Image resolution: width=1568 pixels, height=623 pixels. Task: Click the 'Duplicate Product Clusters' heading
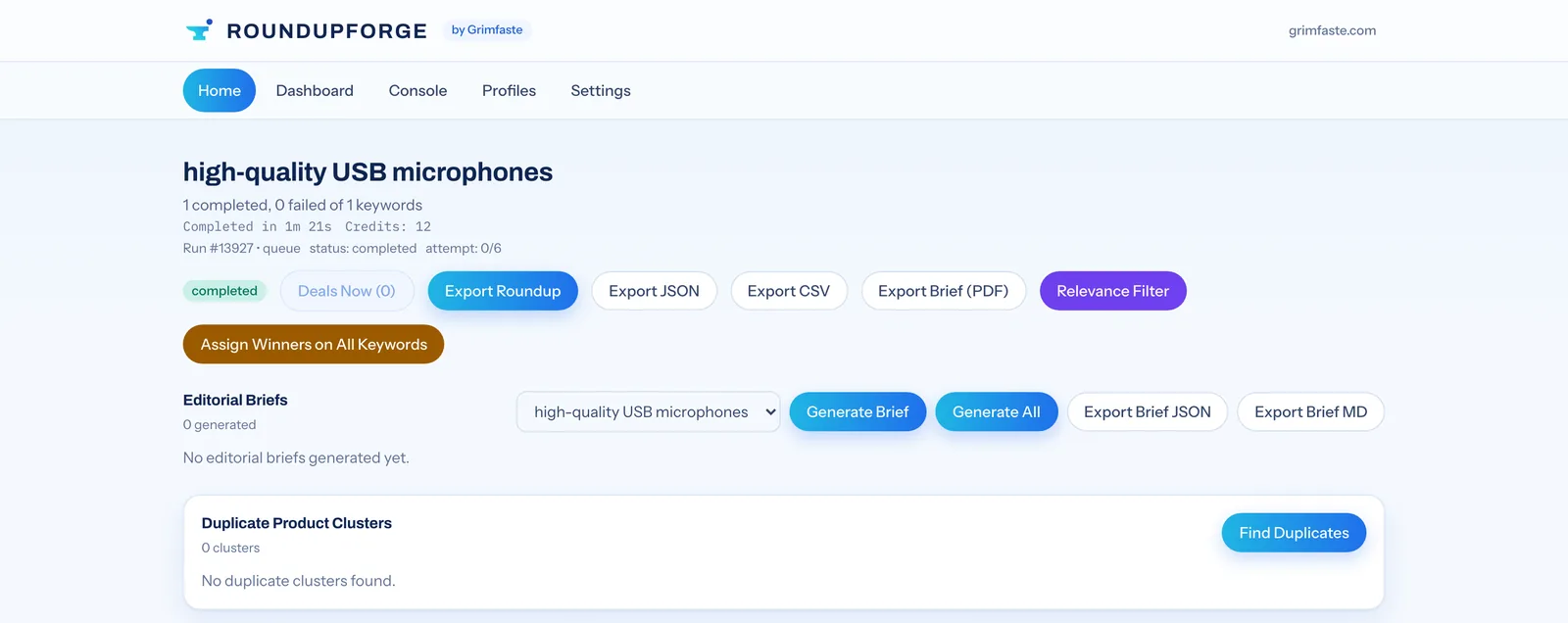click(x=297, y=523)
